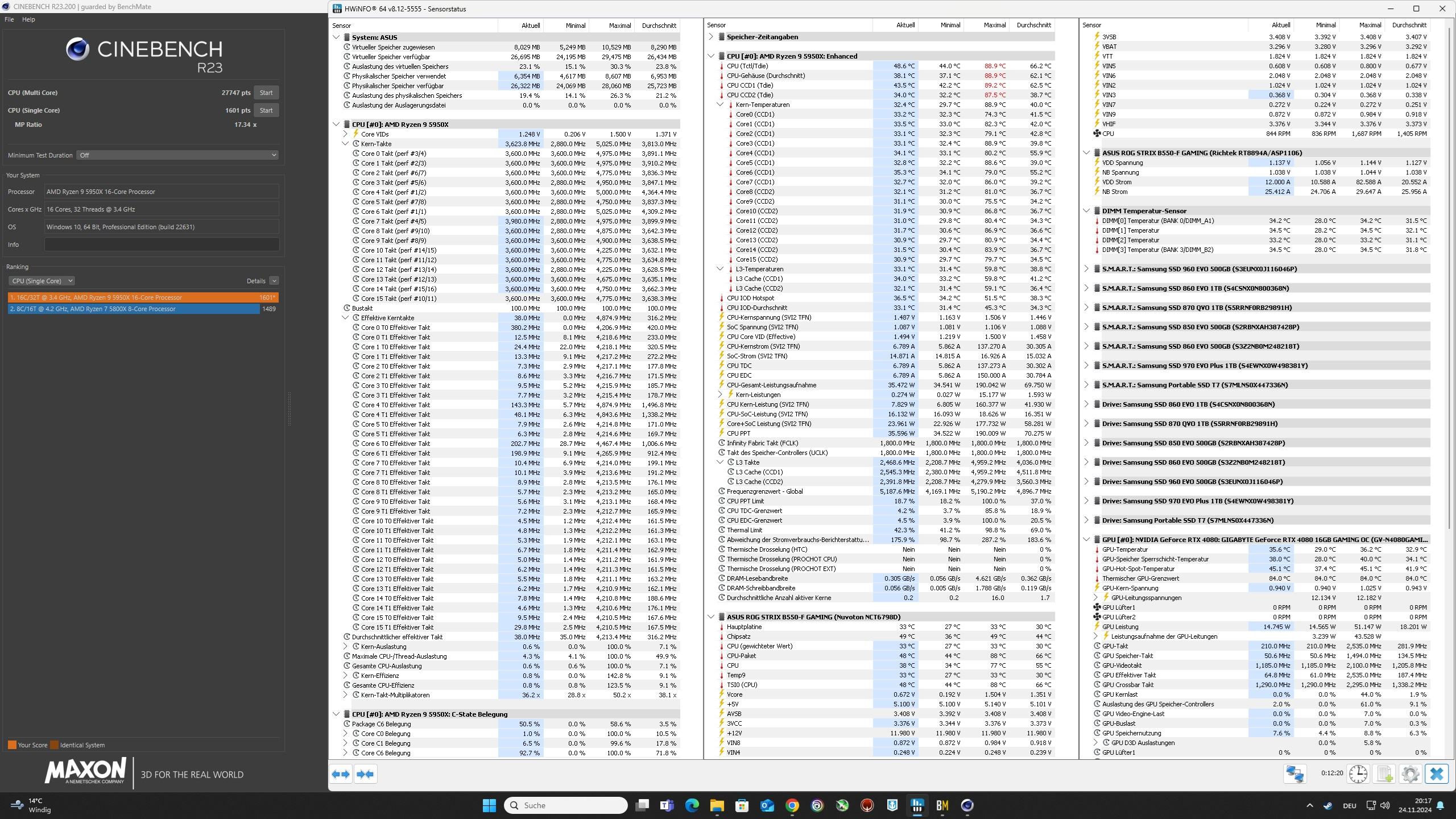Open the Cinebench Help menu
This screenshot has width=1456, height=819.
click(28, 19)
